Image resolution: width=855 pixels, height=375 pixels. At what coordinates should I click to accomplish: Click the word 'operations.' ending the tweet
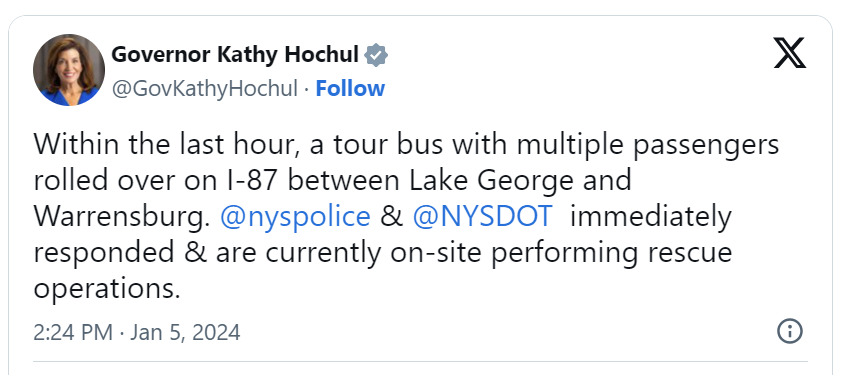click(x=107, y=289)
